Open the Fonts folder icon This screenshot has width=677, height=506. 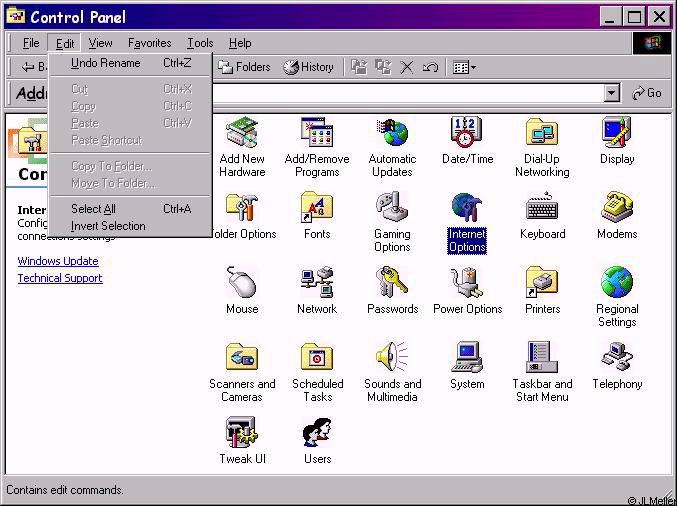(x=317, y=207)
